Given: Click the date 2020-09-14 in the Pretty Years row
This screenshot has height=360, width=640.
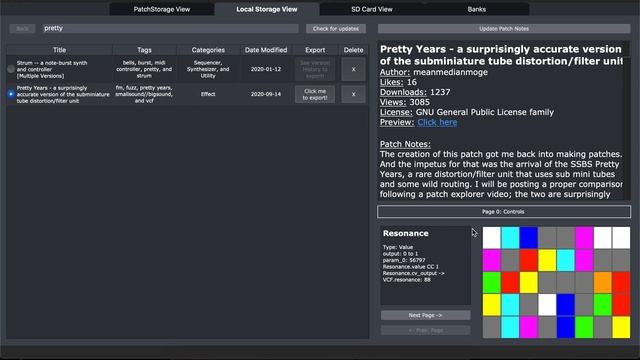Looking at the screenshot, I should tap(266, 94).
